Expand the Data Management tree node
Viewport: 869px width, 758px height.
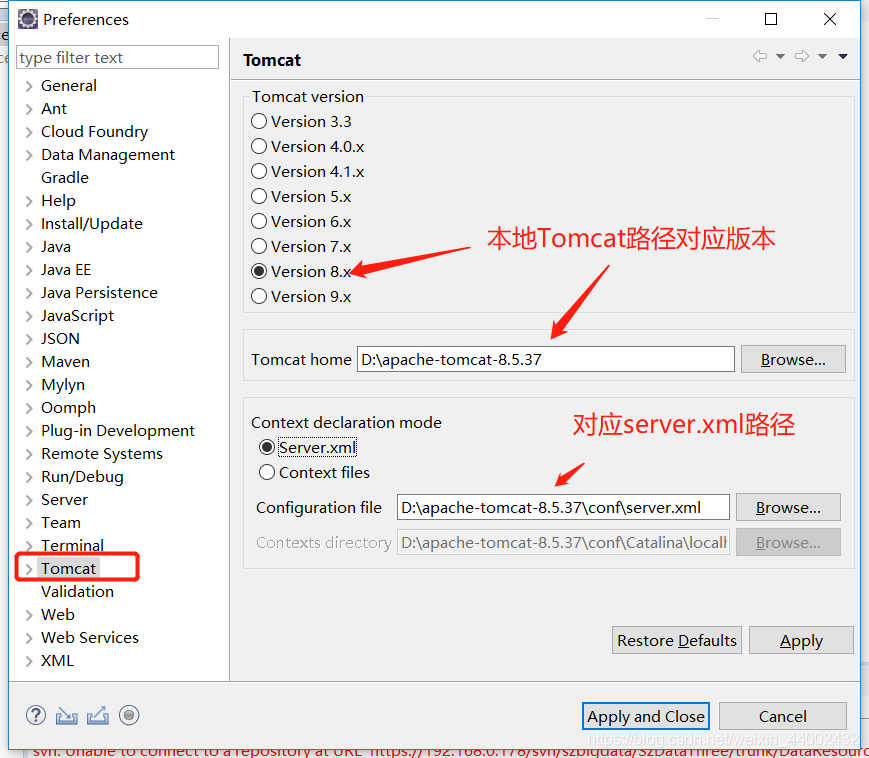click(29, 155)
